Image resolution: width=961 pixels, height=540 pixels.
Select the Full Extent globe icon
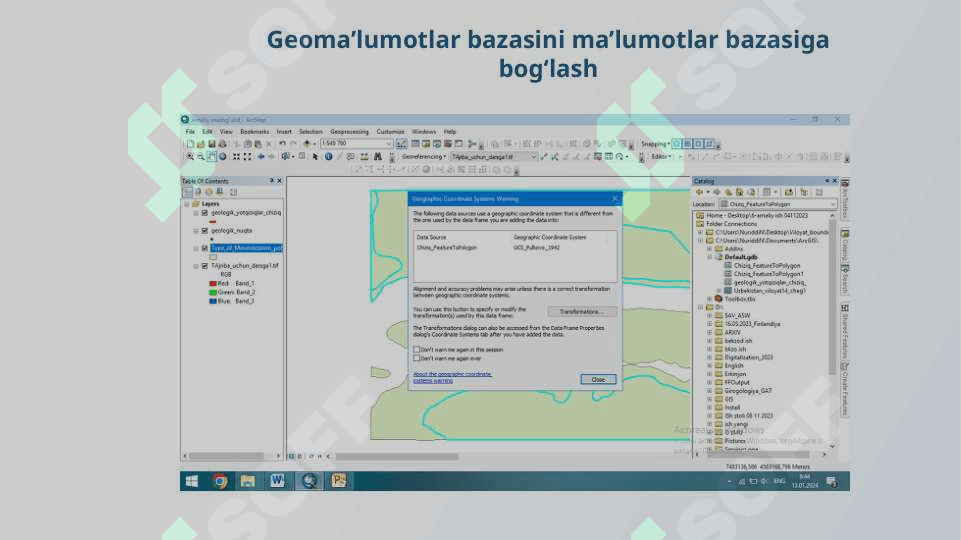tap(222, 157)
